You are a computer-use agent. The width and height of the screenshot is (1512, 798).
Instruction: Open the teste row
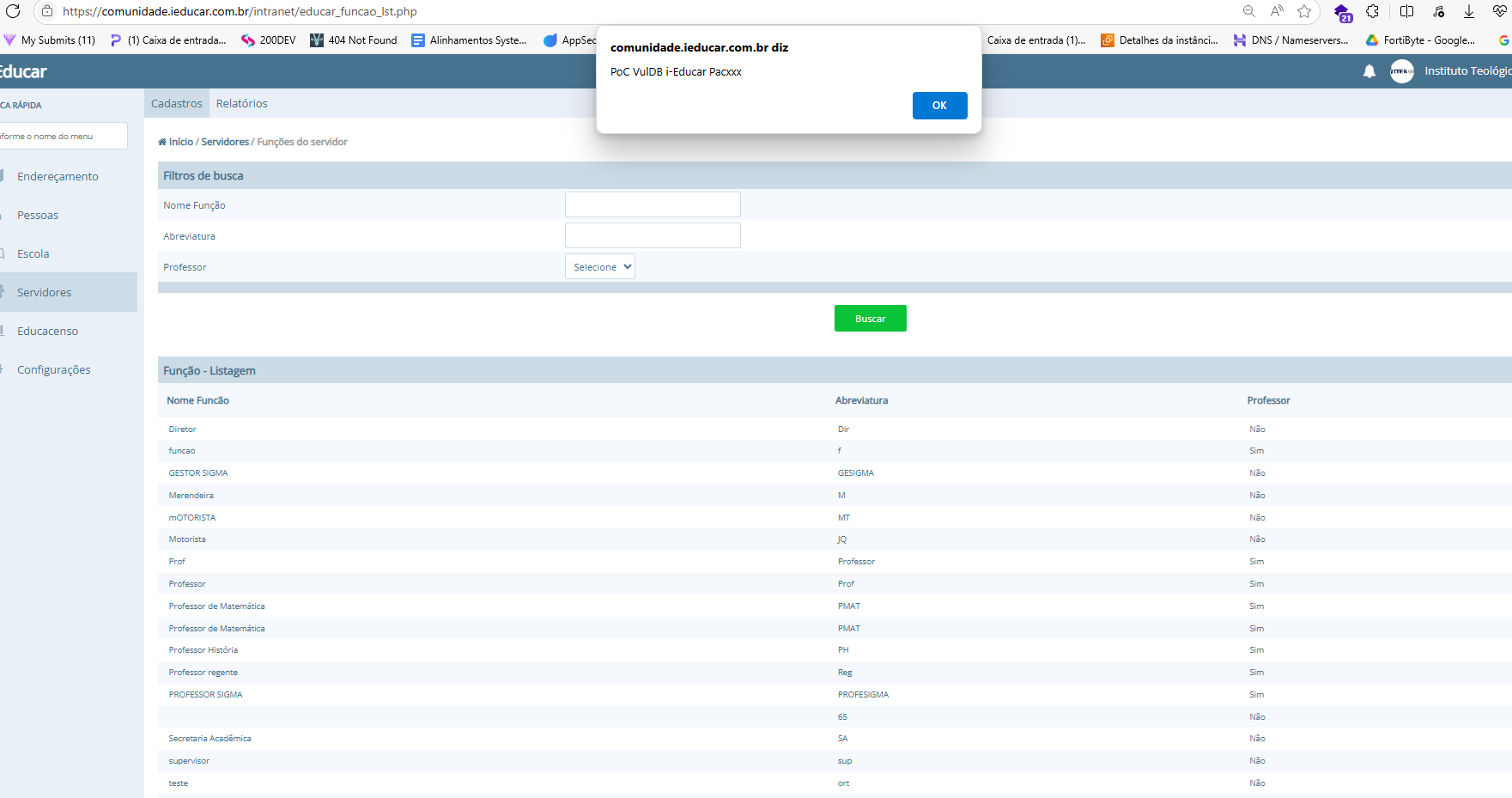pyautogui.click(x=179, y=783)
